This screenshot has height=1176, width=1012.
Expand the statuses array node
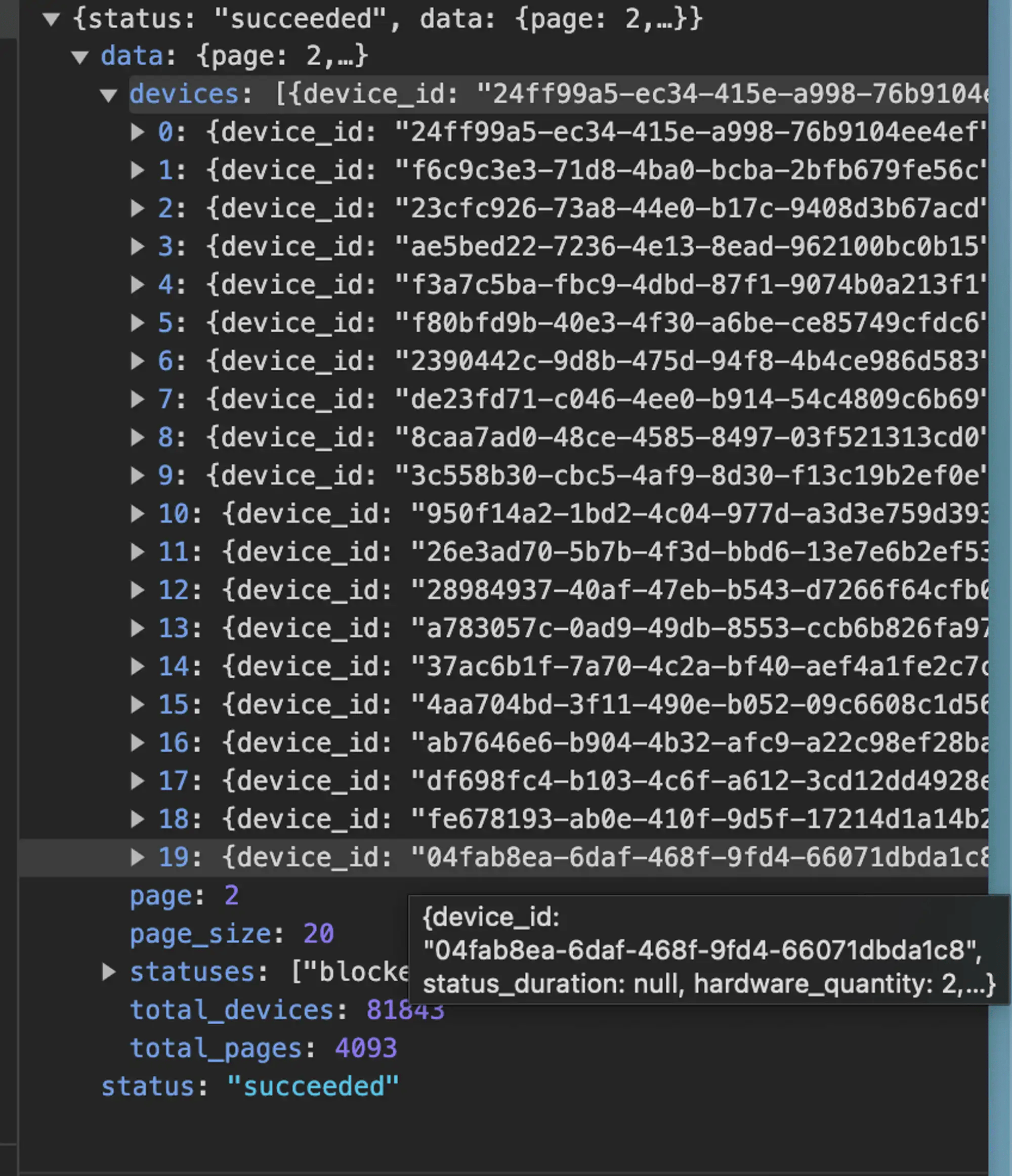109,972
